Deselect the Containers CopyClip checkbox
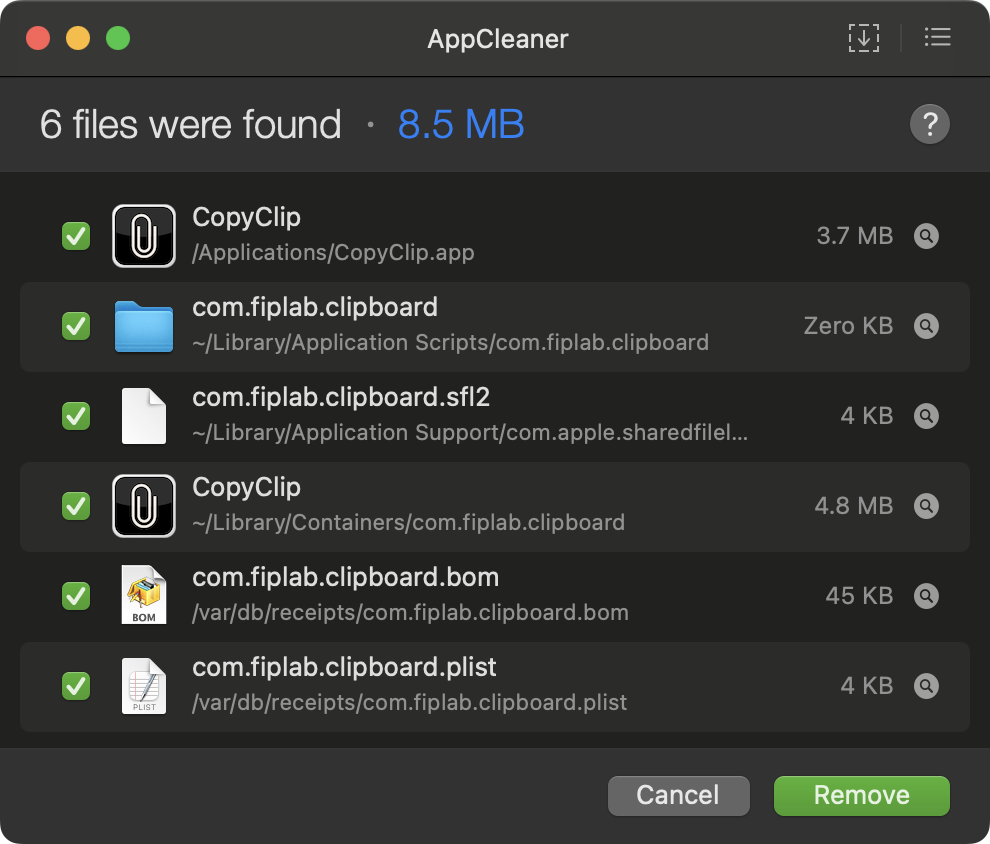 point(76,507)
